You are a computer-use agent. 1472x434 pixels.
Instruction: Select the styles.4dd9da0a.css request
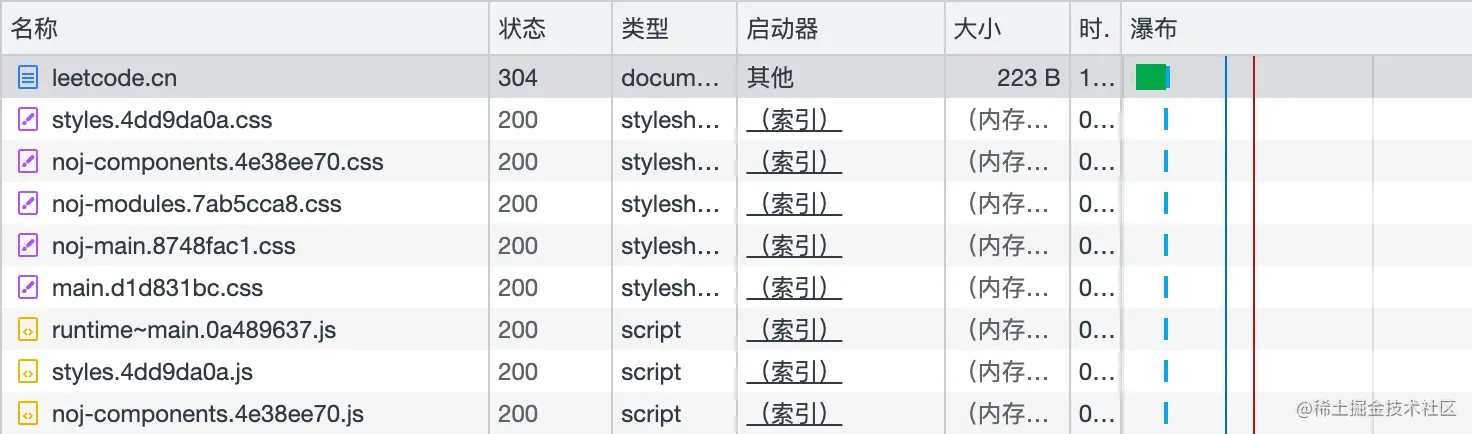[736, 119]
